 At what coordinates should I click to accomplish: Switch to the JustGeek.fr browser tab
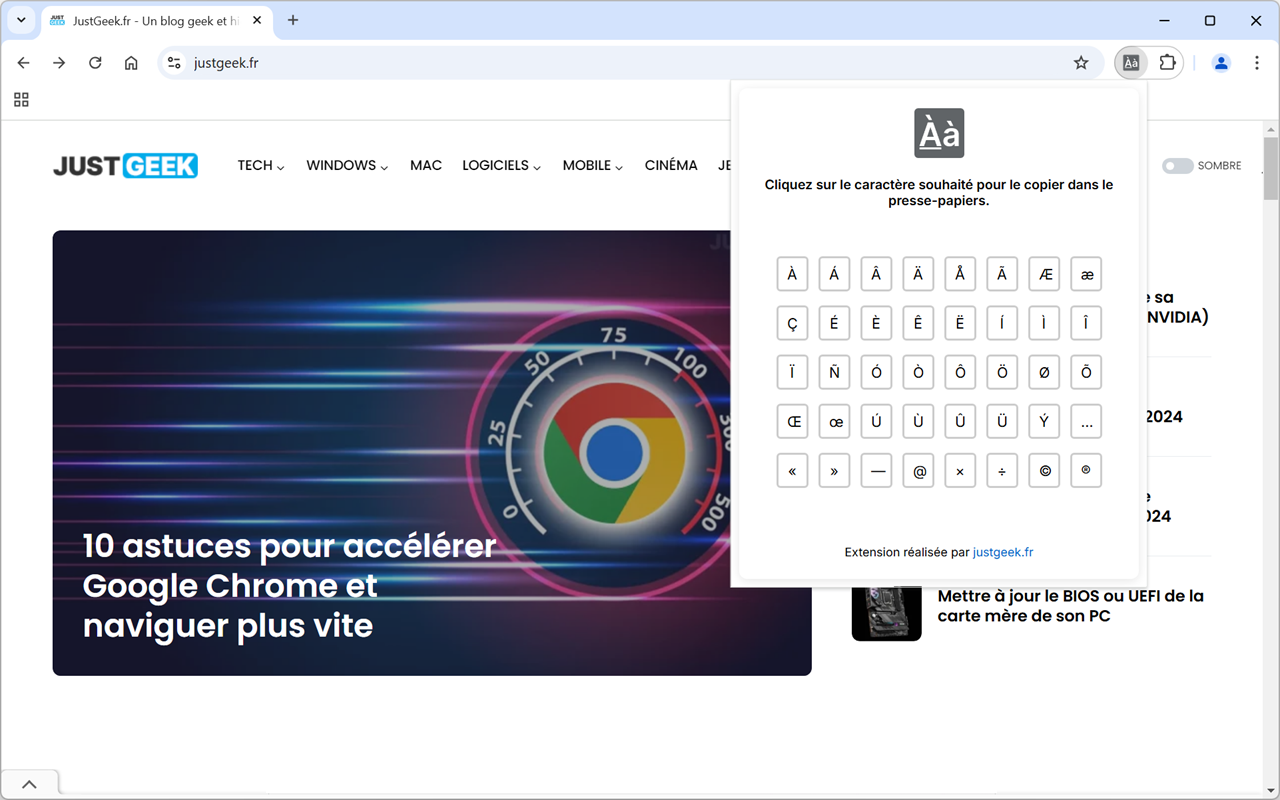(x=150, y=20)
